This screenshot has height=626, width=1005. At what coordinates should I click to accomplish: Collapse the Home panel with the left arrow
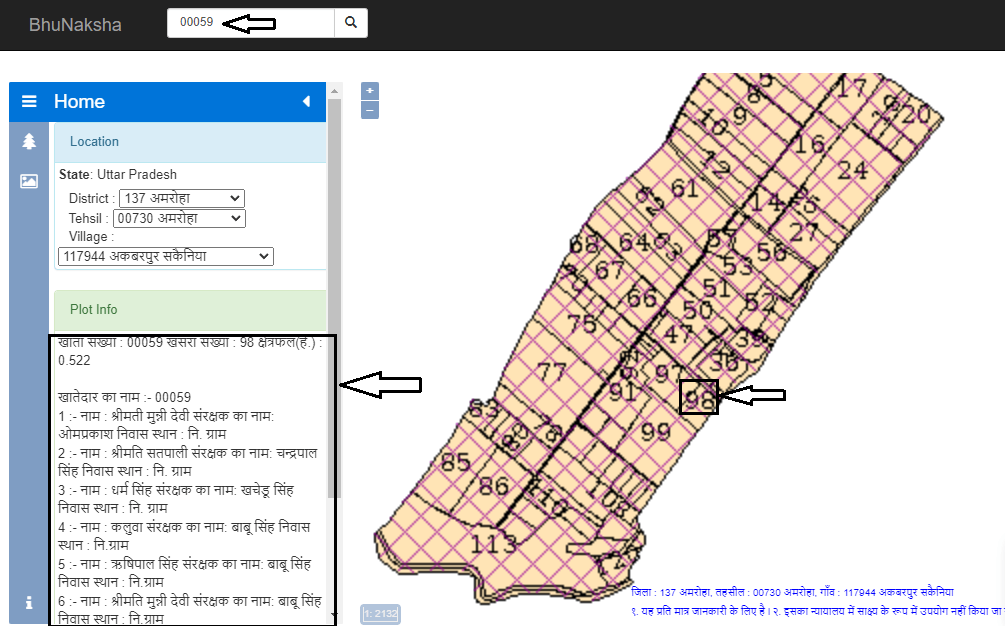(x=306, y=101)
